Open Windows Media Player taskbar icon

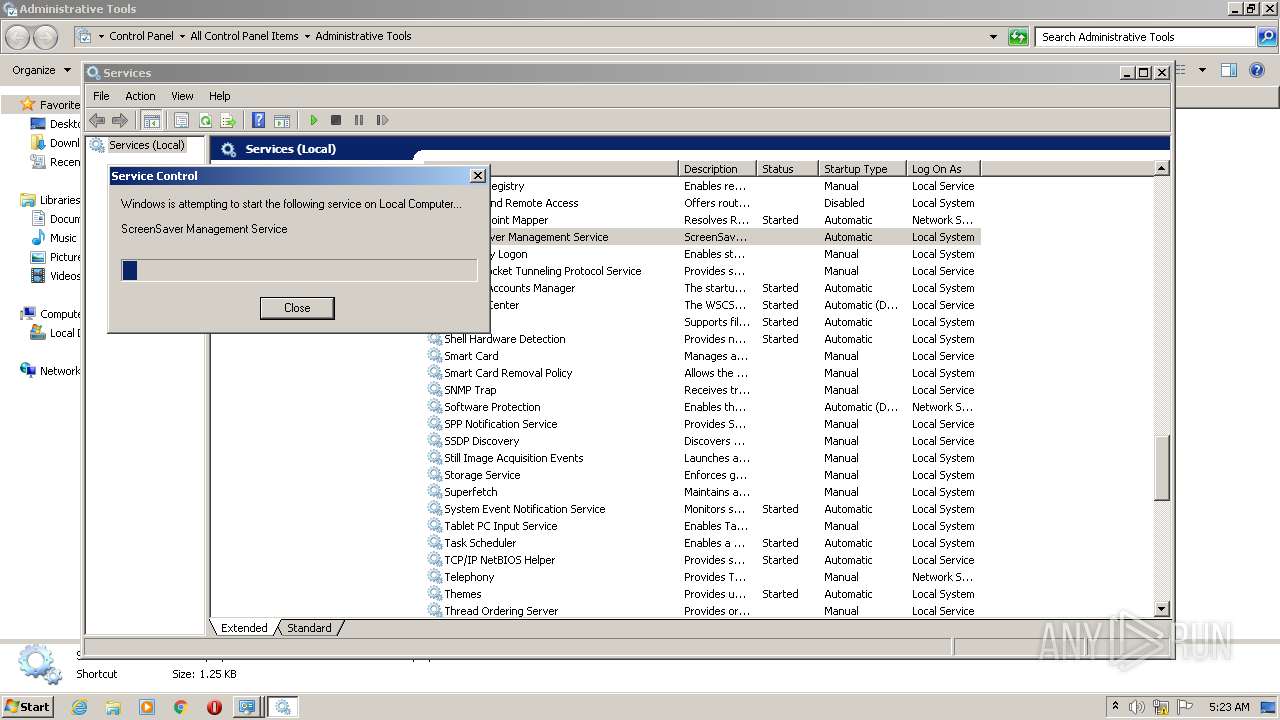147,707
